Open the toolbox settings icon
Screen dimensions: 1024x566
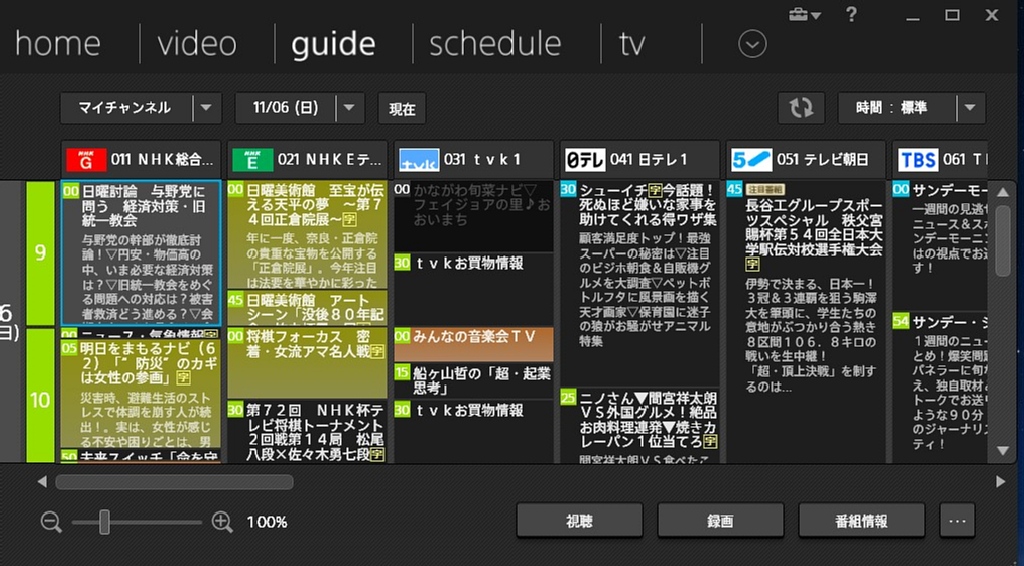click(x=798, y=14)
